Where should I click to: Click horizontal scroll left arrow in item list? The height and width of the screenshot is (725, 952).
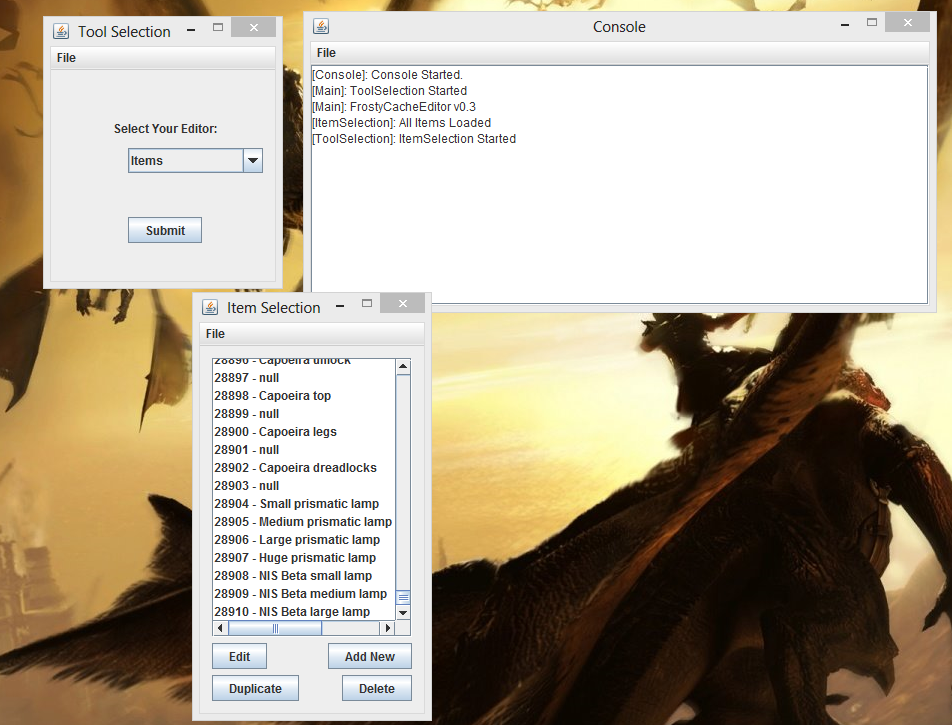pos(220,628)
